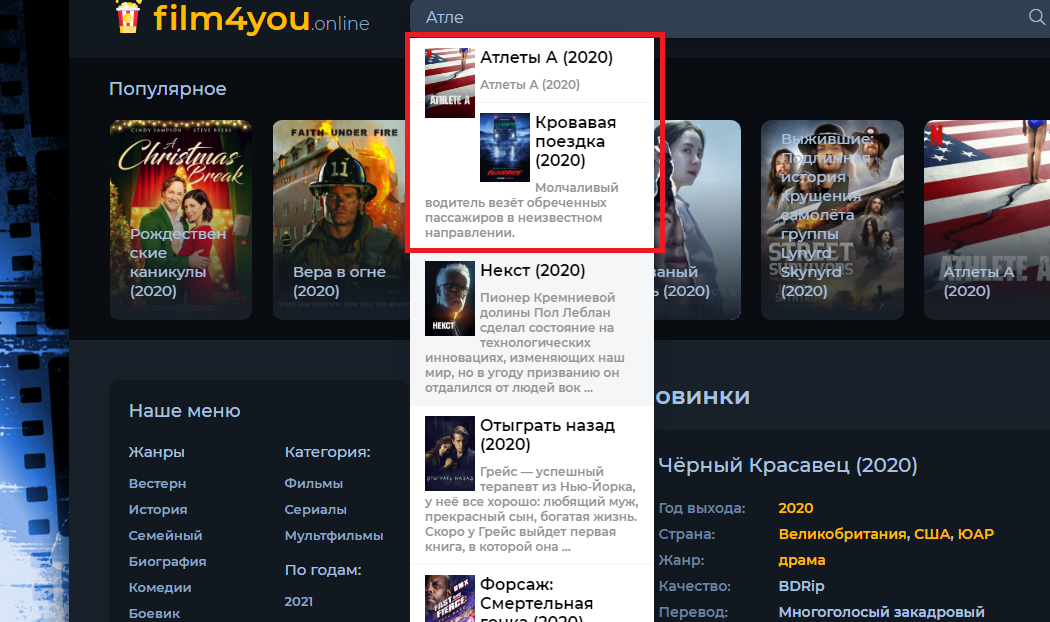Click the search magnifier icon
This screenshot has height=622, width=1050.
[x=1037, y=17]
